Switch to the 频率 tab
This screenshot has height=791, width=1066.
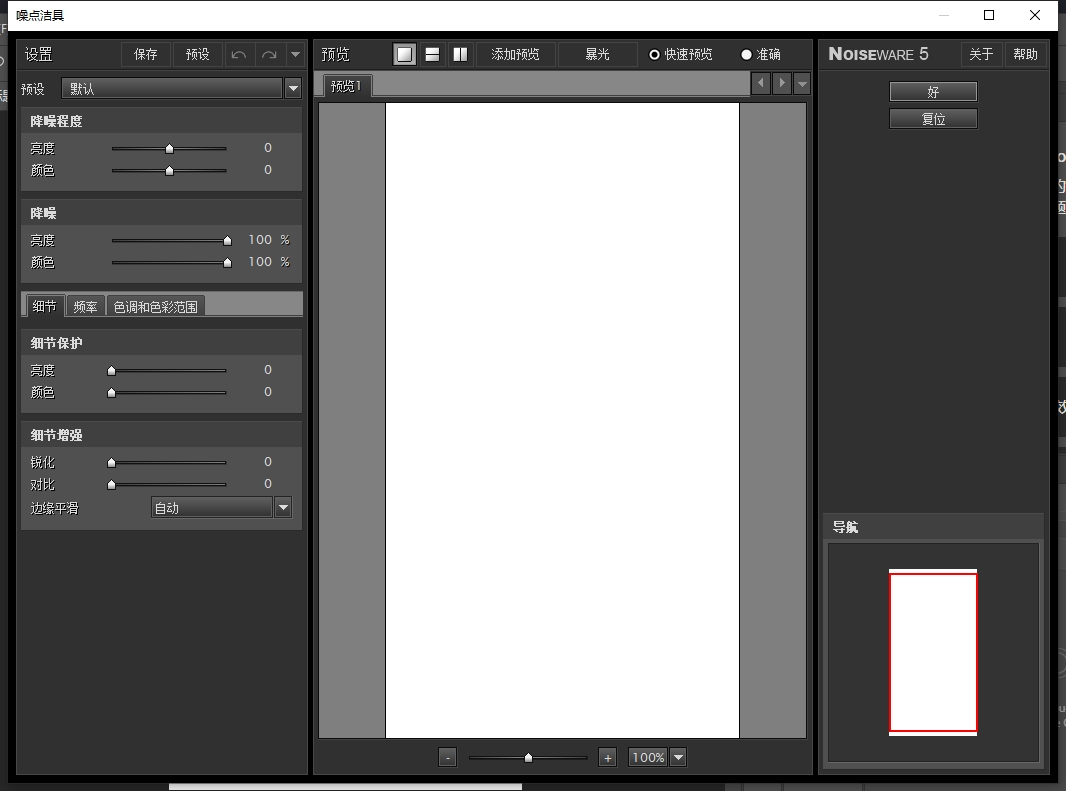pyautogui.click(x=86, y=305)
